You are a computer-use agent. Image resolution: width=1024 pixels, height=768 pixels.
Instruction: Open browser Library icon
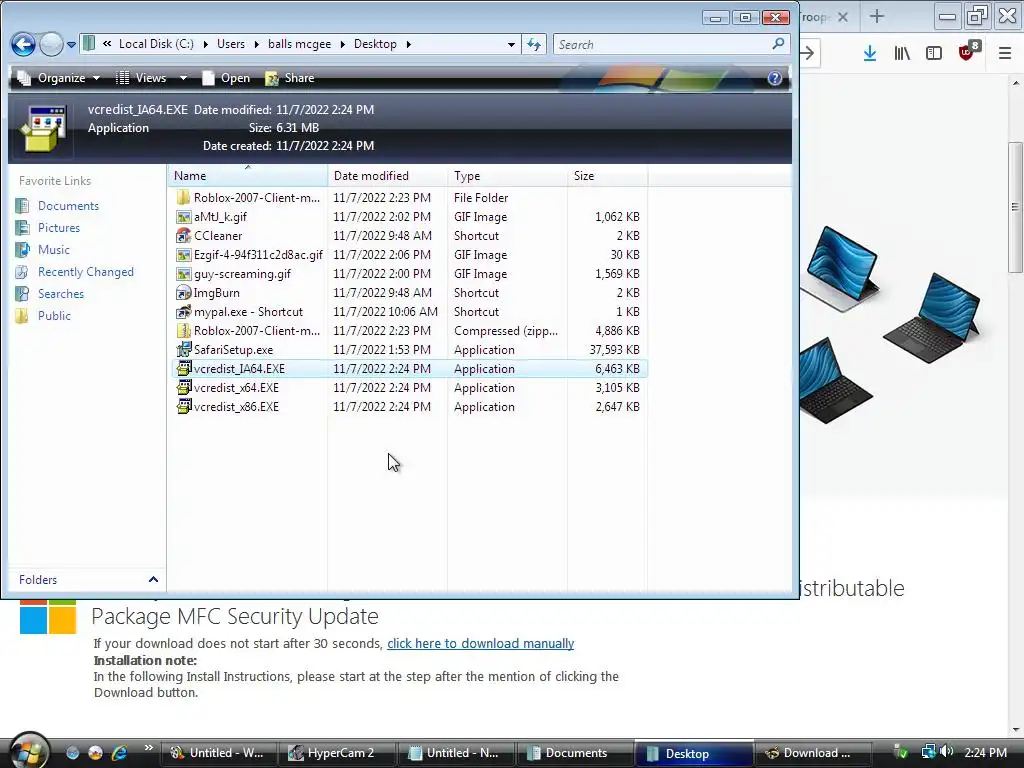902,53
